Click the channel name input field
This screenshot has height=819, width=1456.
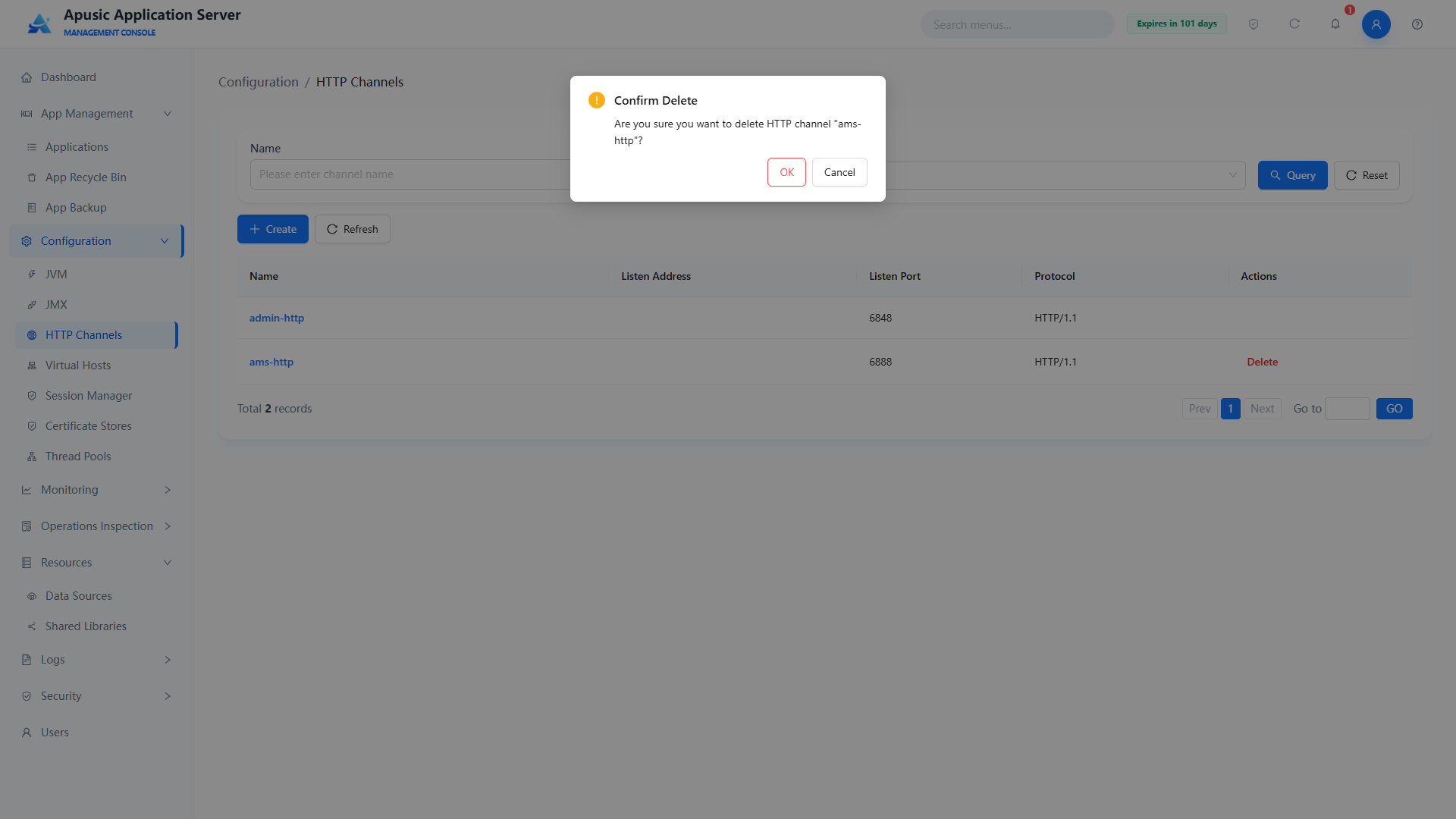(x=410, y=174)
